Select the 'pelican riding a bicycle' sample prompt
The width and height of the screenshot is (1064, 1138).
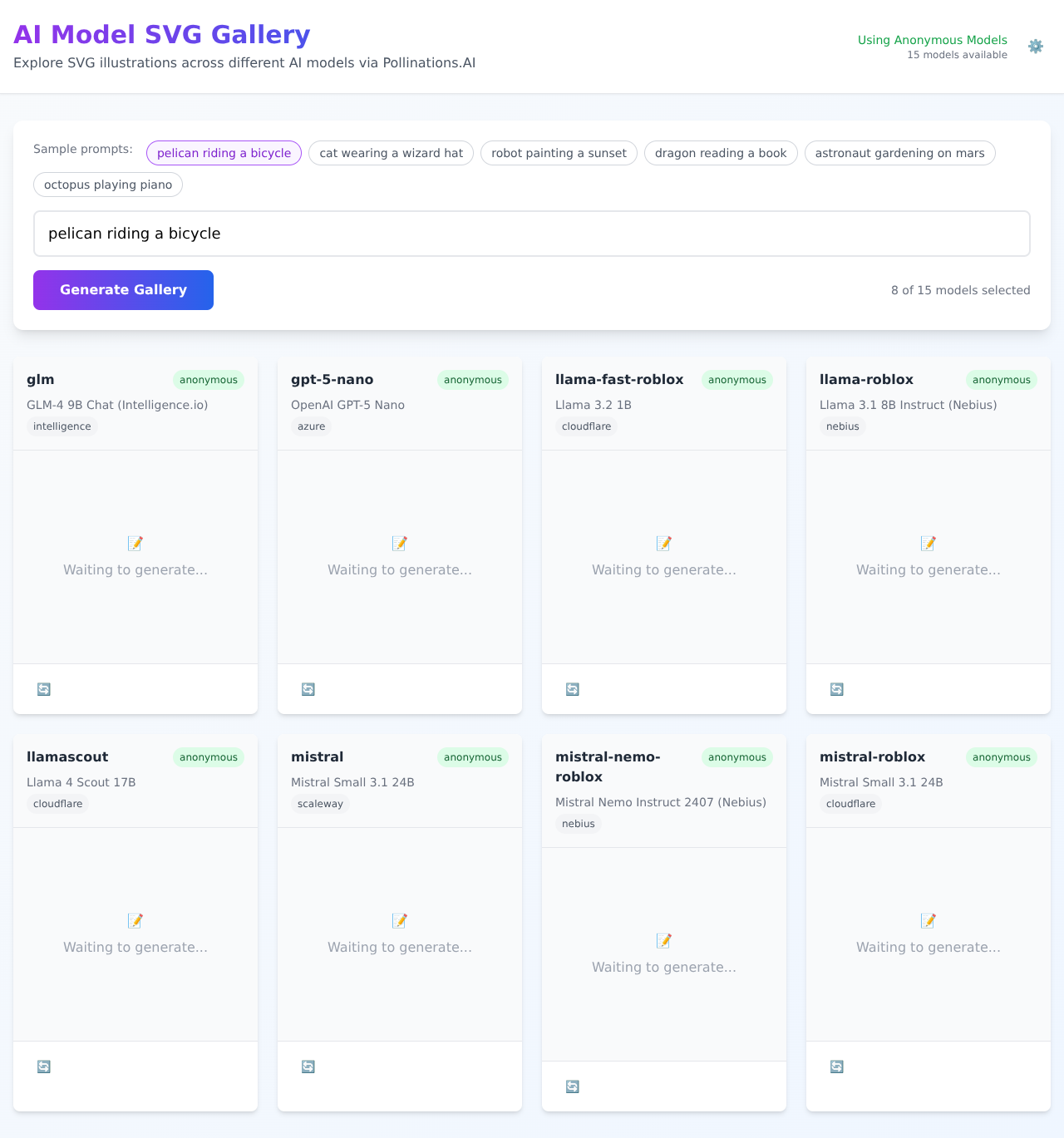click(224, 153)
